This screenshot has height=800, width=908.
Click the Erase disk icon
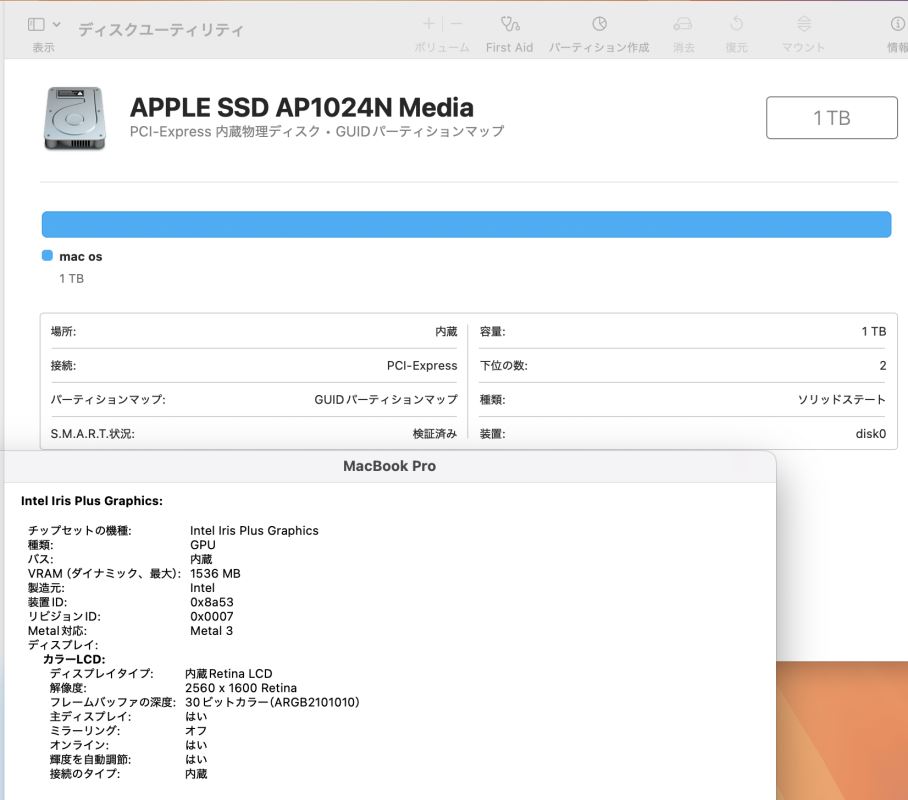(x=683, y=24)
